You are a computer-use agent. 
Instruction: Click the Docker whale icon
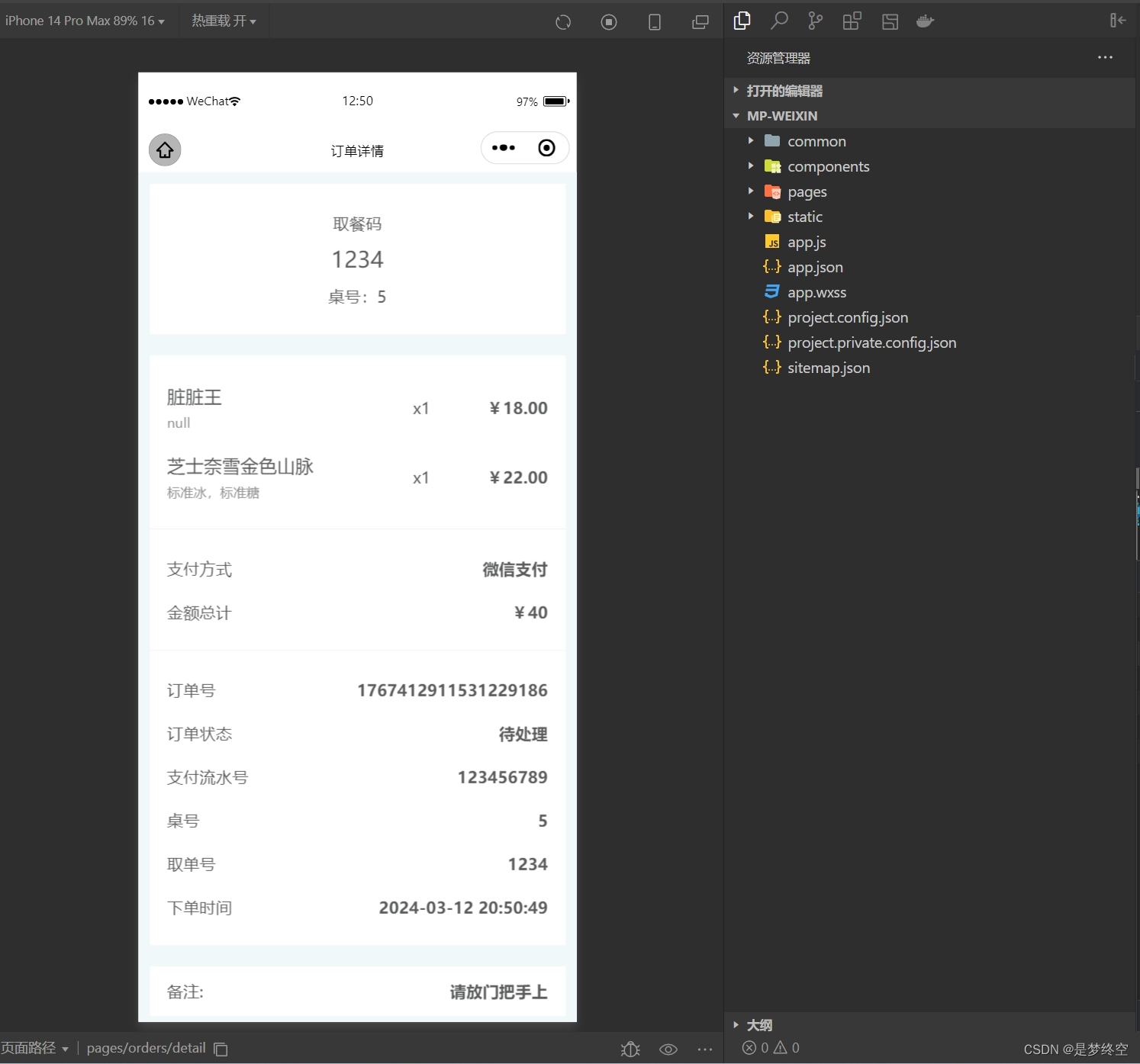point(926,21)
